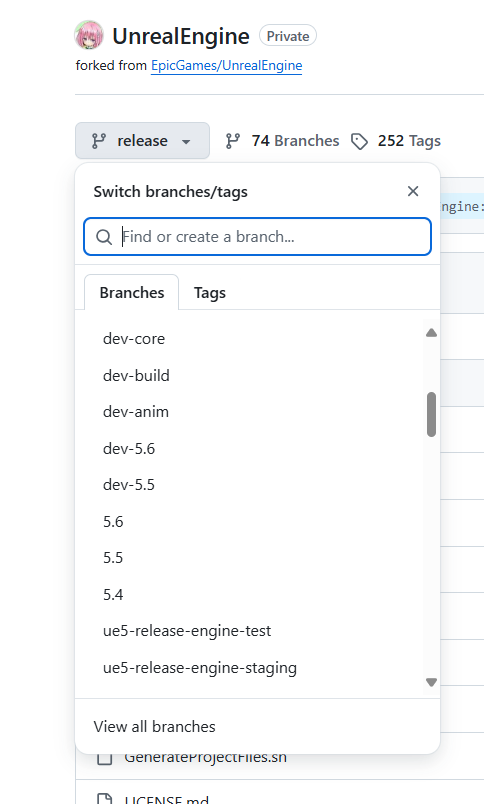The height and width of the screenshot is (804, 484).
Task: Close the Switch branches/tags popup
Action: (x=413, y=191)
